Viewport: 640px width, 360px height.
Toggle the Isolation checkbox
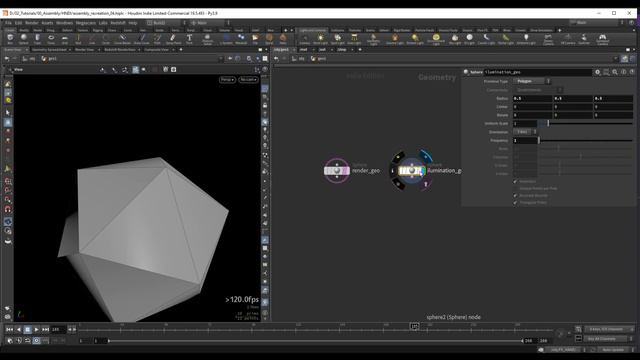tap(515, 181)
